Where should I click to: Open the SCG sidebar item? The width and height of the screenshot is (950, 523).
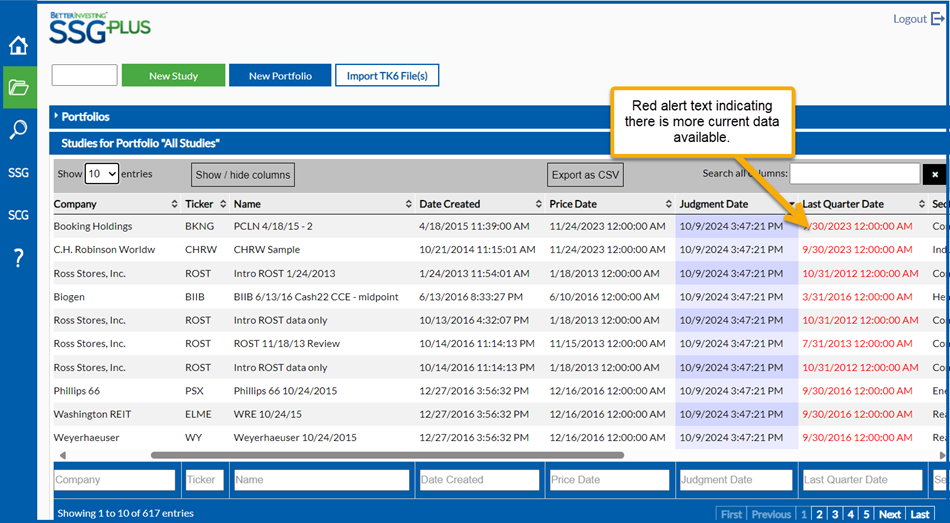click(x=18, y=215)
